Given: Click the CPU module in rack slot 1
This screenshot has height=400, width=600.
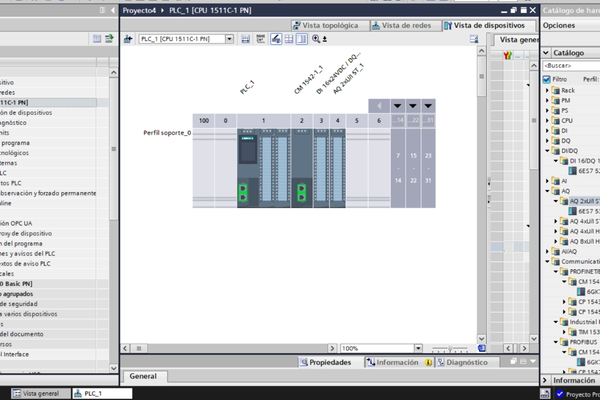Looking at the screenshot, I should pyautogui.click(x=264, y=169).
